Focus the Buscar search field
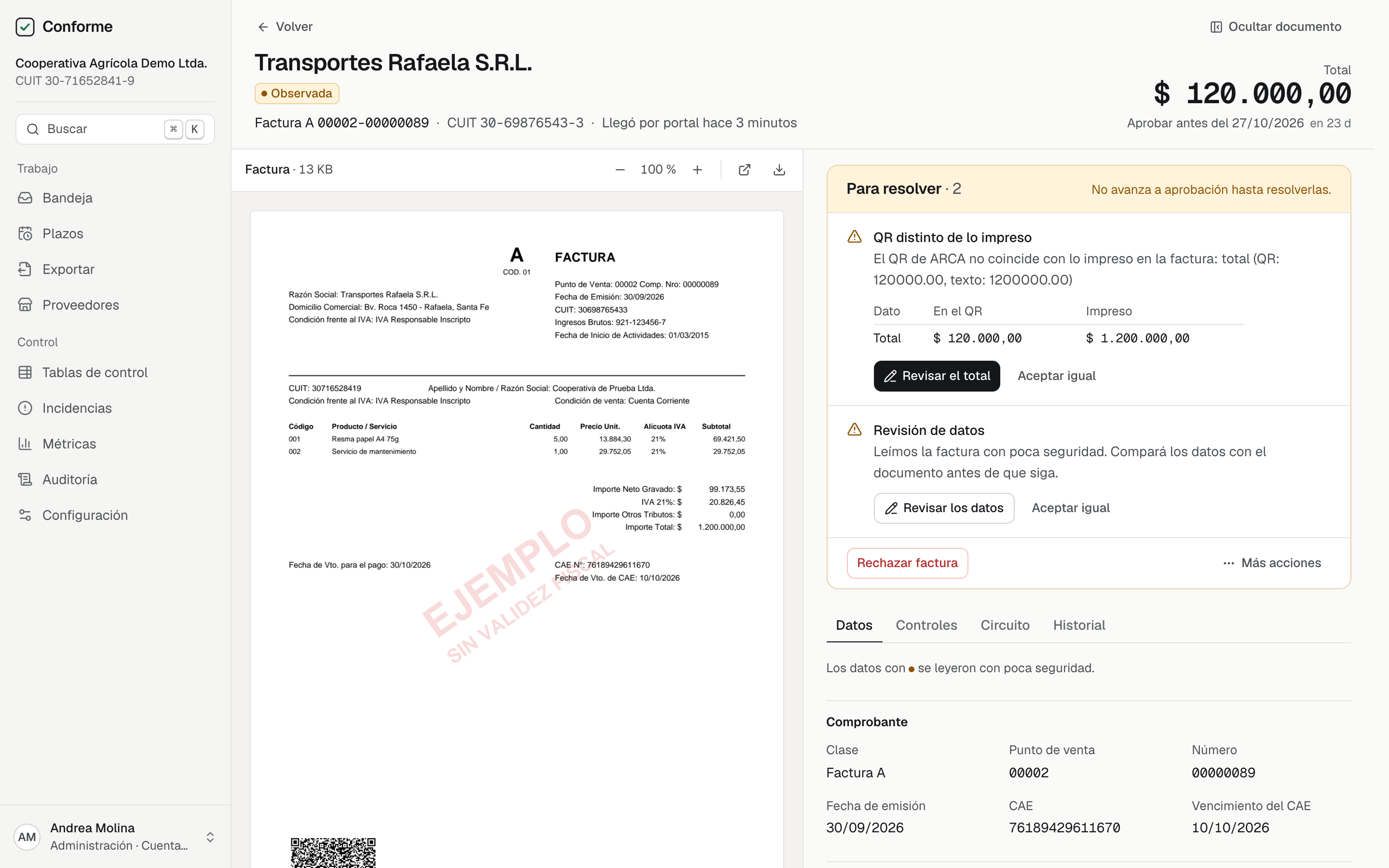This screenshot has height=868, width=1389. 115,129
